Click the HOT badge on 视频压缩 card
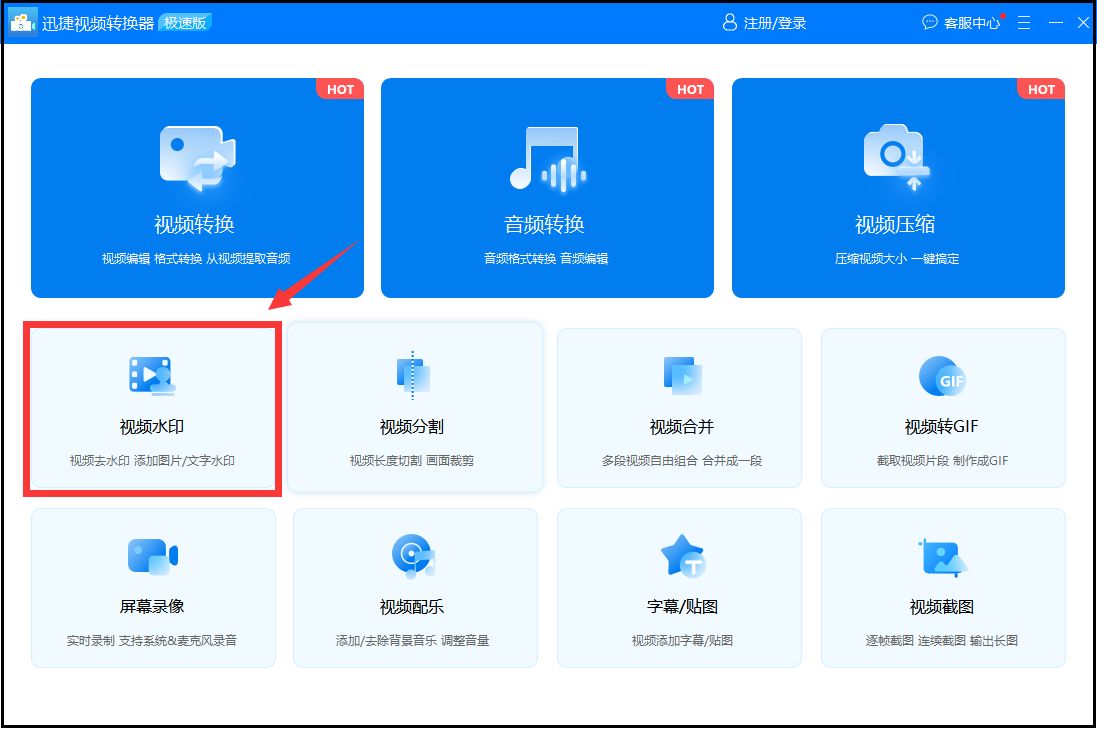 (x=1041, y=89)
